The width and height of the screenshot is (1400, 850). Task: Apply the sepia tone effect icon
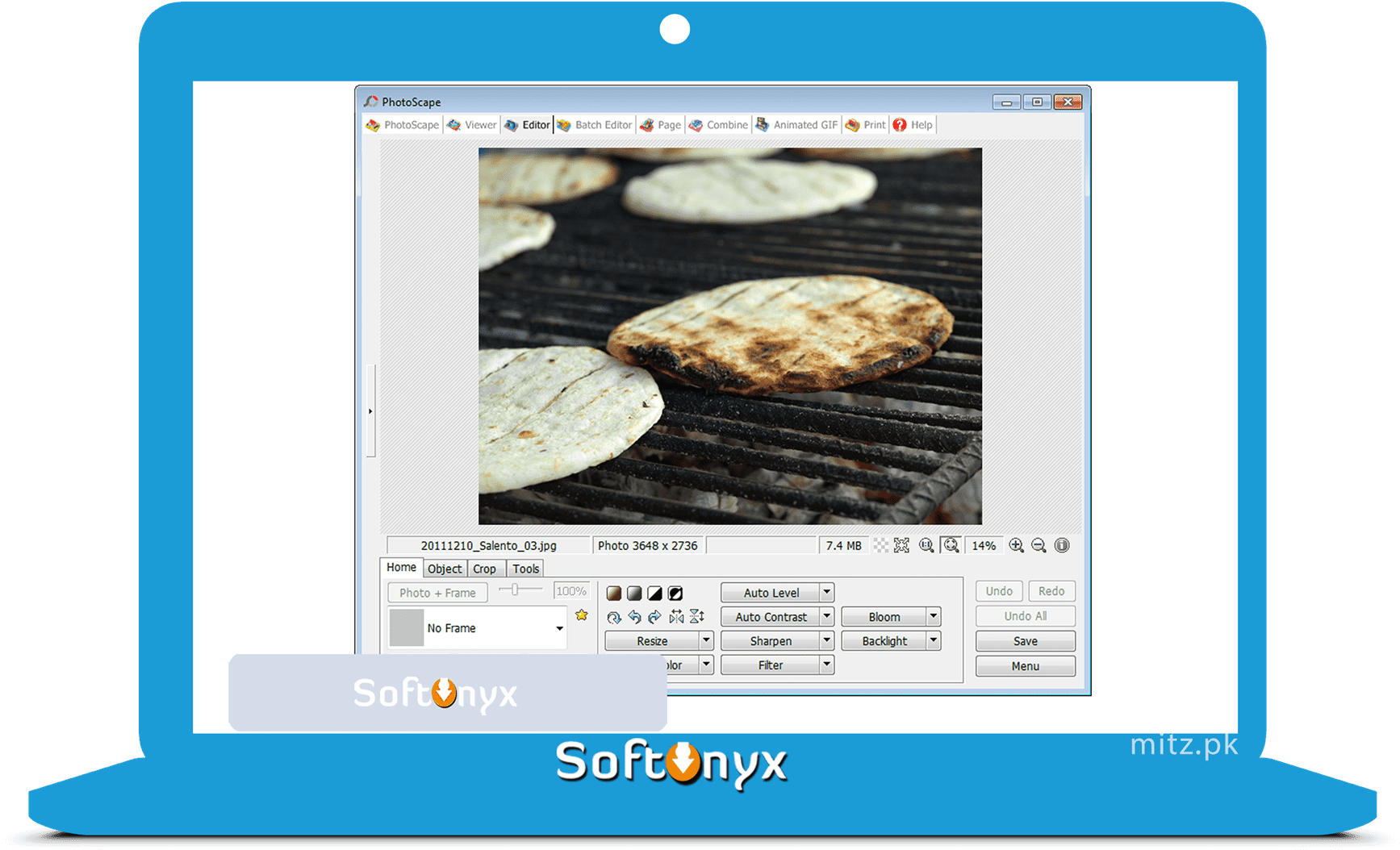pyautogui.click(x=614, y=594)
